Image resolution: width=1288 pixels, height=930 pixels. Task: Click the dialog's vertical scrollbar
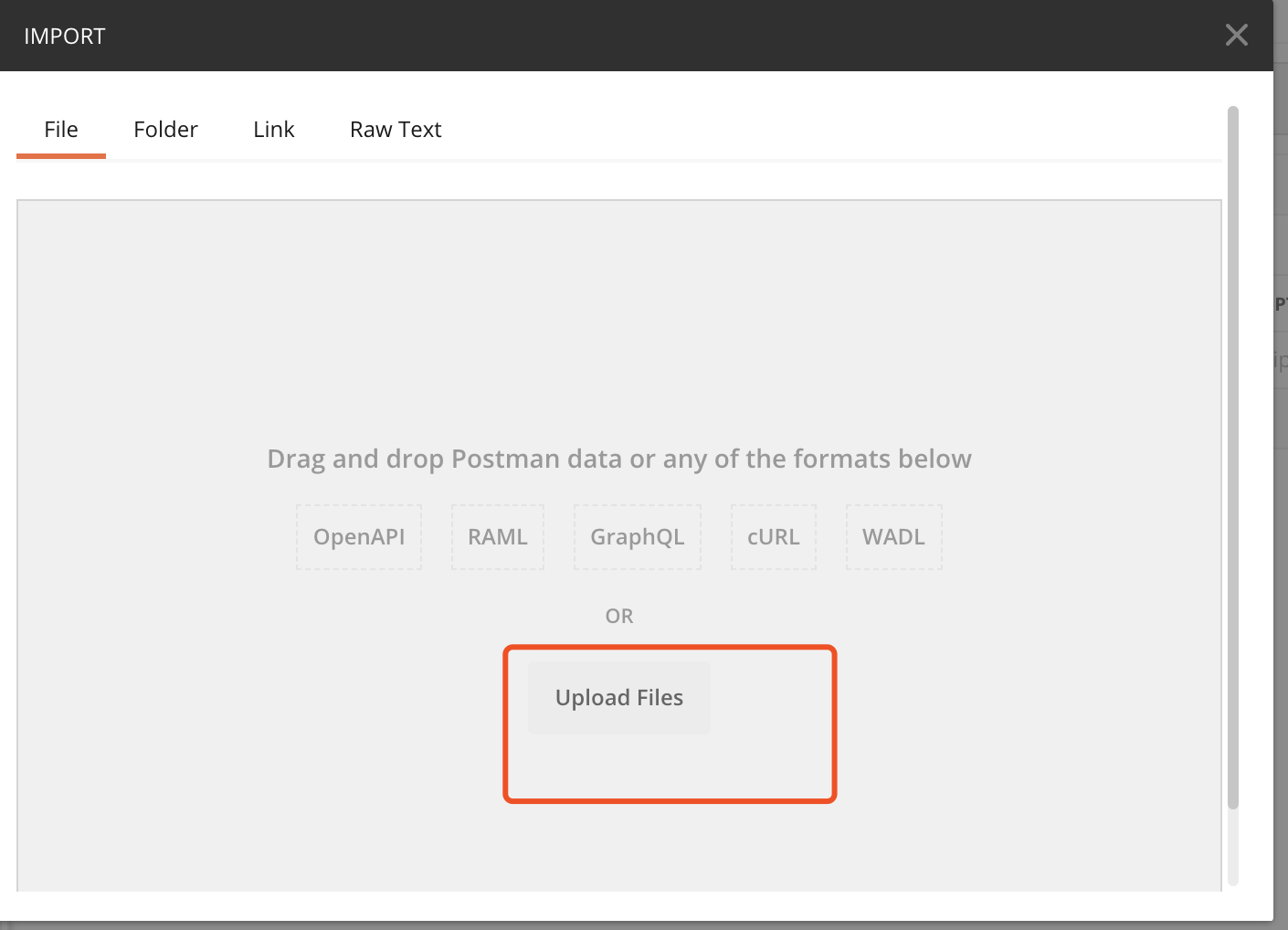(1233, 457)
